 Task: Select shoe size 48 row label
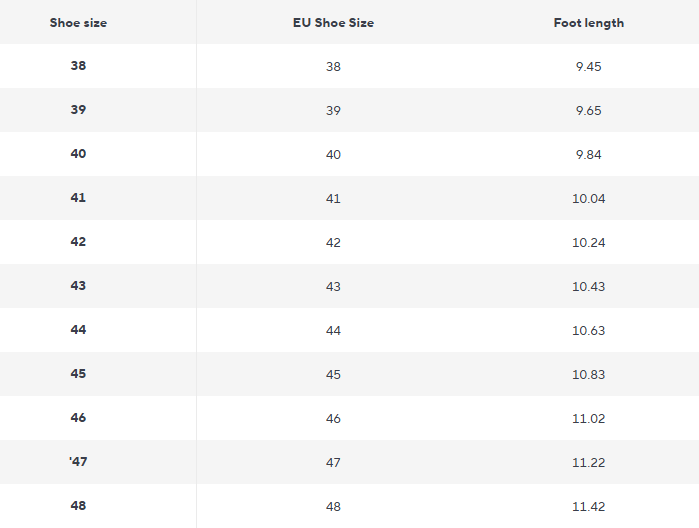[78, 506]
